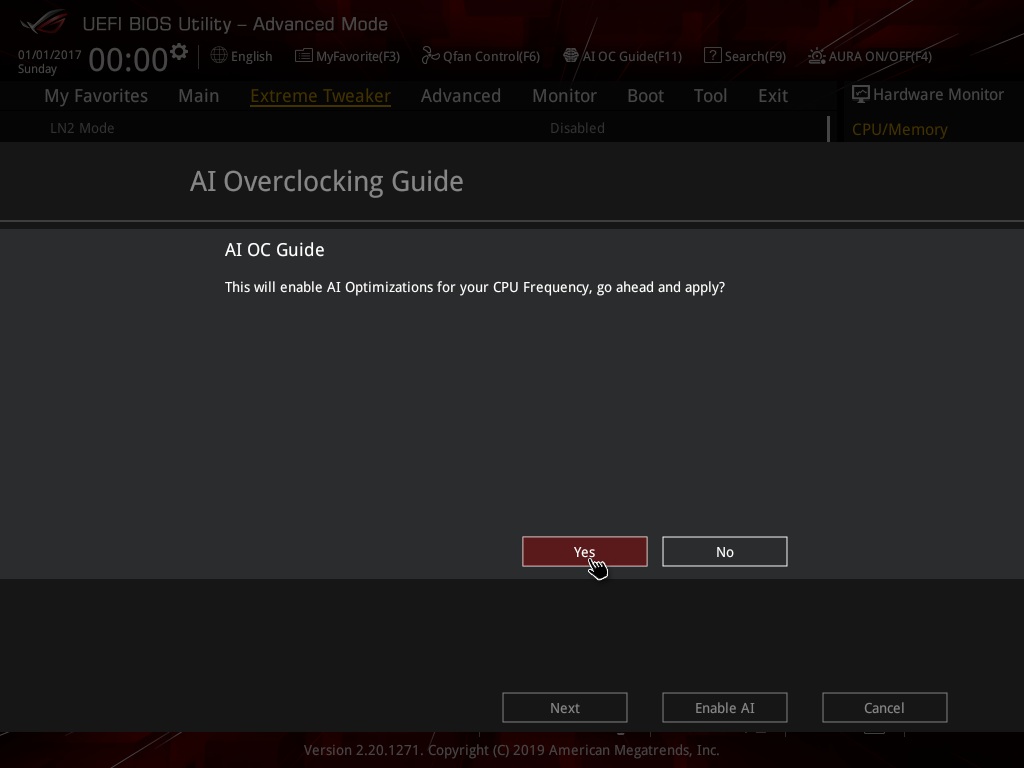1024x768 pixels.
Task: Click the gear icon beside the clock
Action: (x=179, y=52)
